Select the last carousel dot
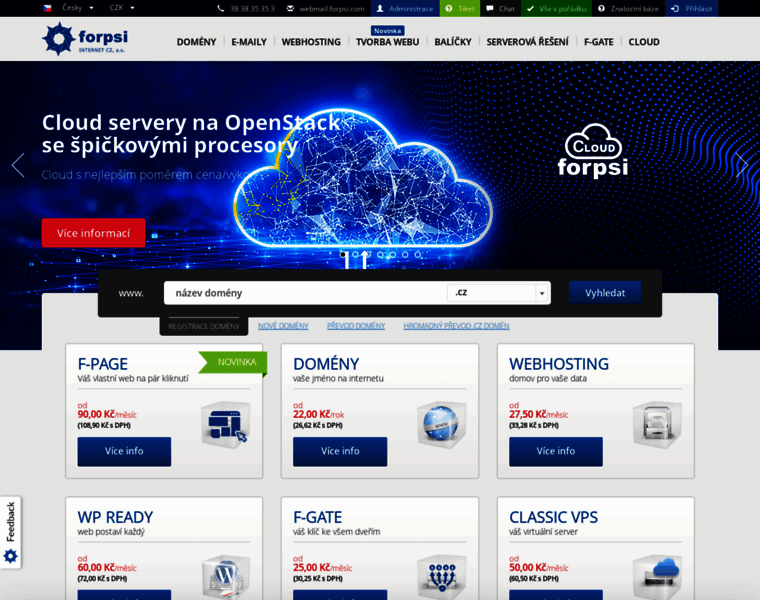This screenshot has width=760, height=600. (418, 254)
